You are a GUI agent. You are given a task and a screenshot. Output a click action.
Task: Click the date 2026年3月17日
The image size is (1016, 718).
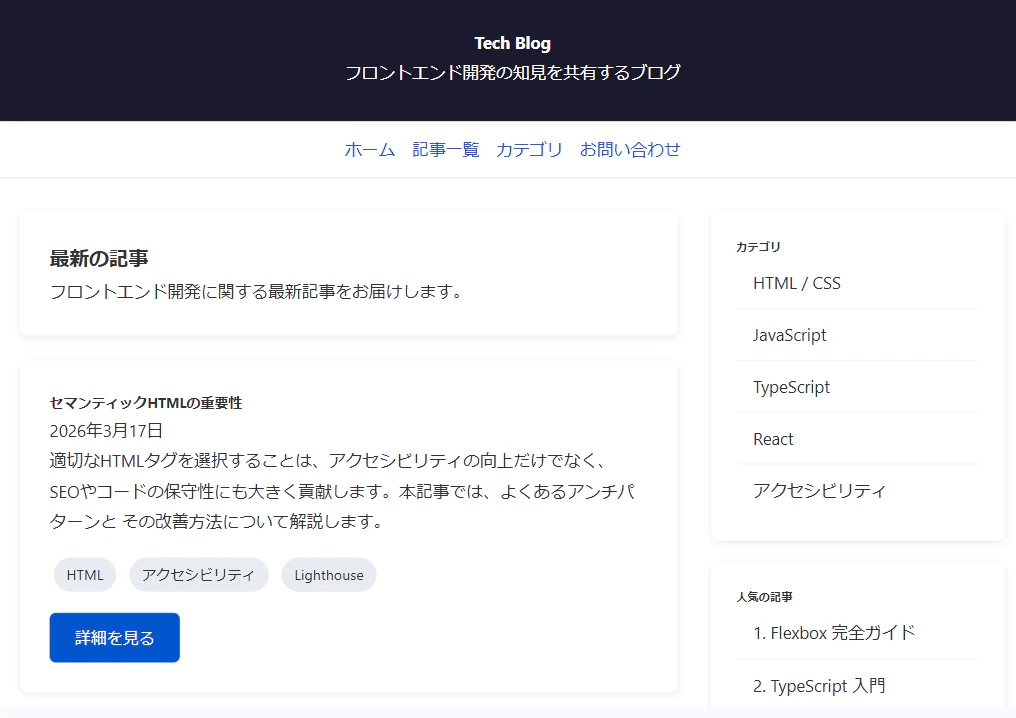click(x=106, y=430)
